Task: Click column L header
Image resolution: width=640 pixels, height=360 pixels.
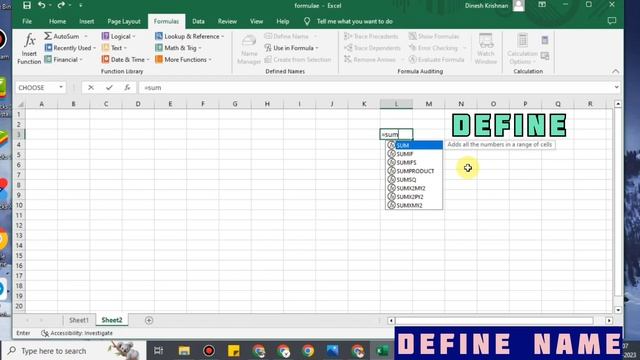Action: [396, 104]
